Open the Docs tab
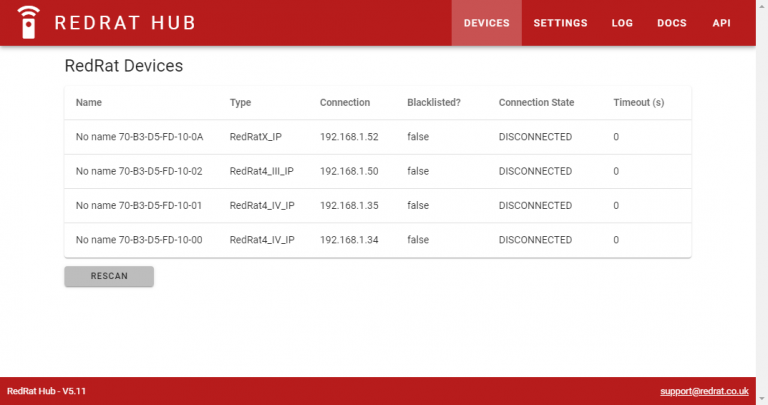This screenshot has width=768, height=405. point(672,23)
